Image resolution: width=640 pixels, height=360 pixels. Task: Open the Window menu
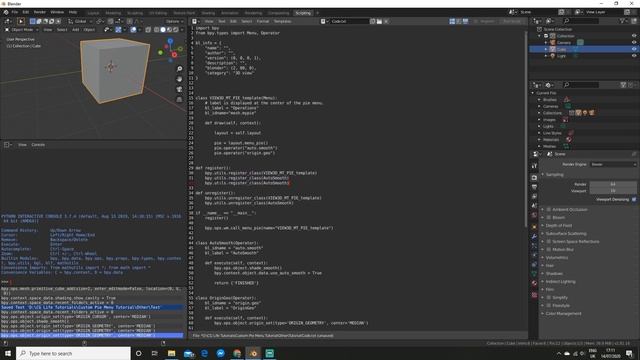tap(57, 12)
